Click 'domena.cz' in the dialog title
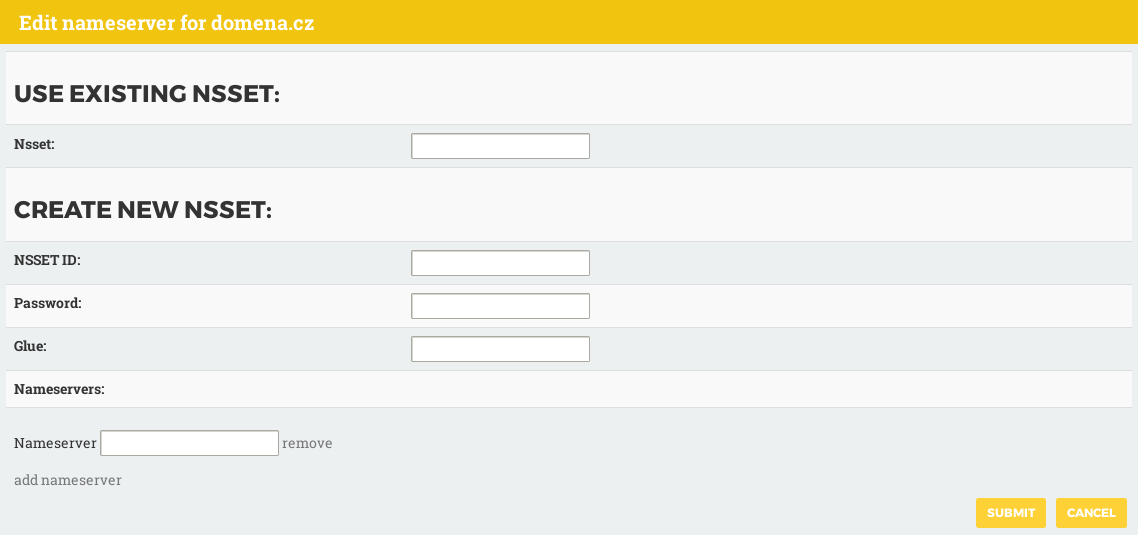Viewport: 1138px width, 535px height. click(x=263, y=23)
